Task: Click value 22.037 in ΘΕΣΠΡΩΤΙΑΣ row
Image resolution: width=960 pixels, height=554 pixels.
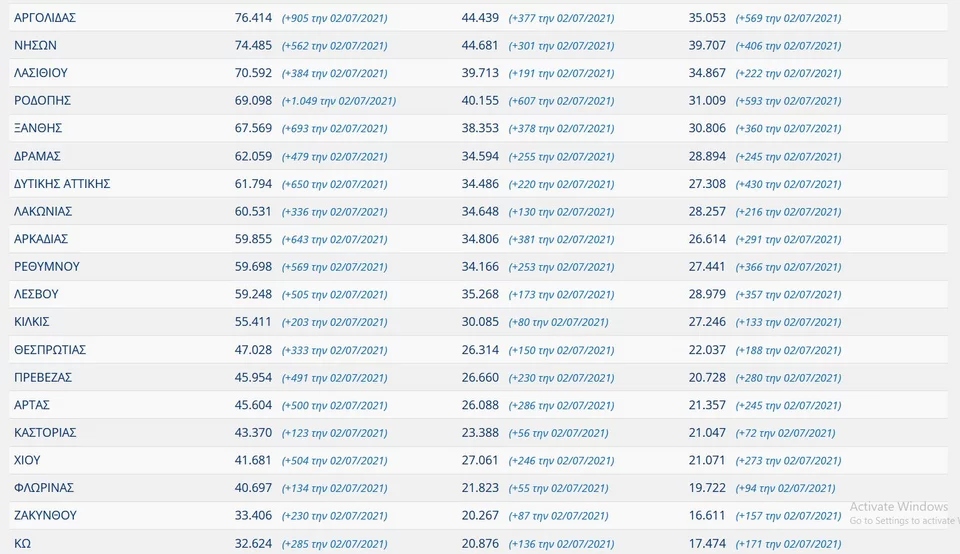Action: (708, 350)
